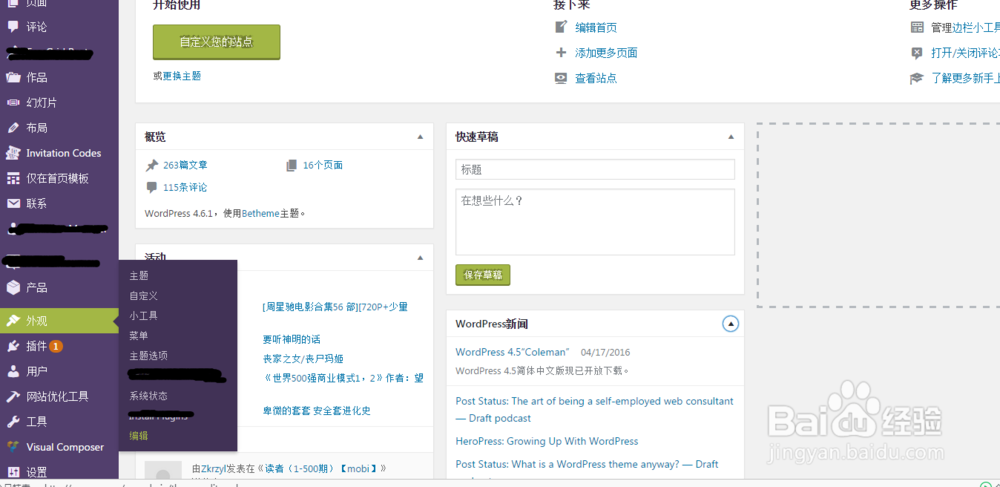Collapse the WordPress新闻 panel with its arrow
This screenshot has width=1000, height=487.
(x=731, y=324)
